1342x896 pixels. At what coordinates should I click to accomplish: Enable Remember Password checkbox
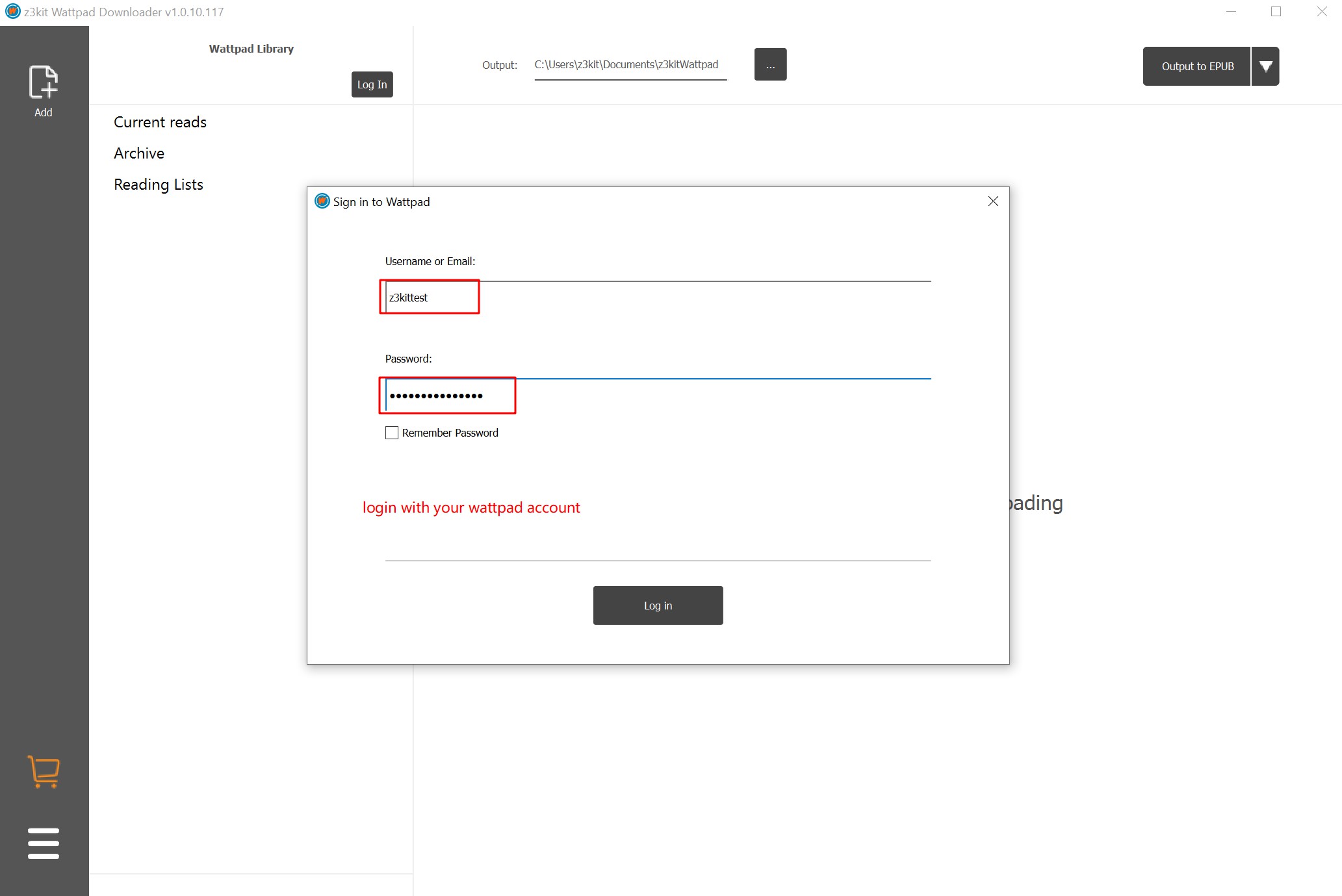tap(392, 433)
